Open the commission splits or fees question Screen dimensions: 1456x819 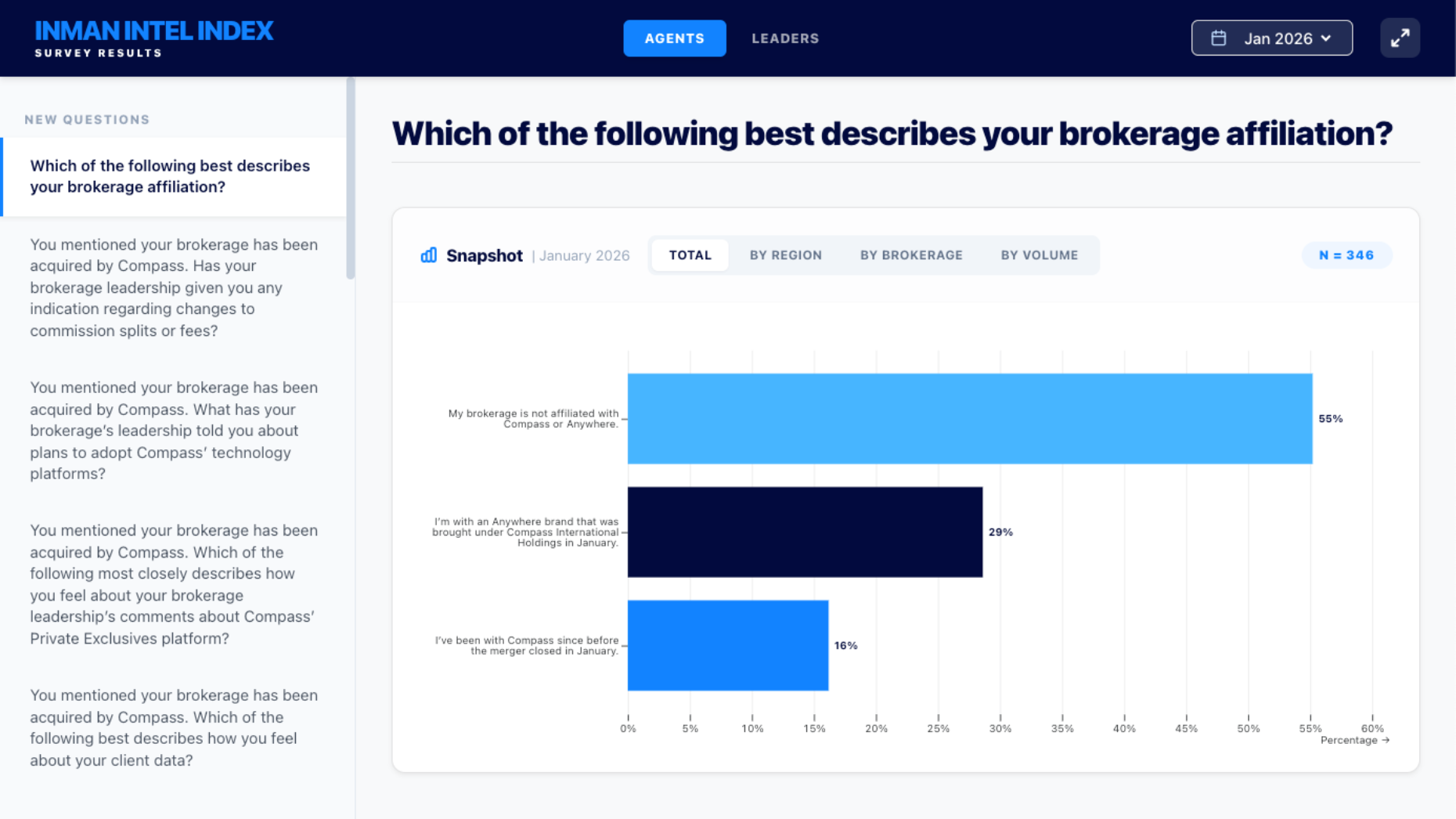point(174,287)
